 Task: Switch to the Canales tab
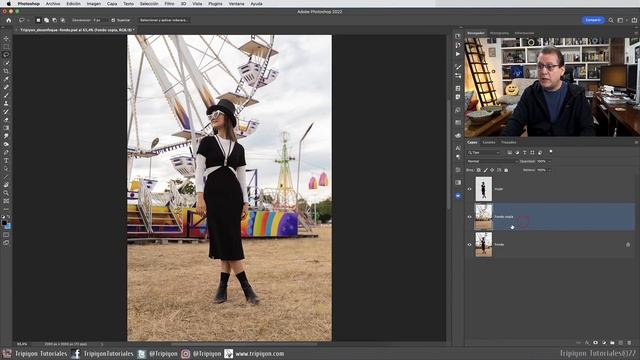click(489, 142)
